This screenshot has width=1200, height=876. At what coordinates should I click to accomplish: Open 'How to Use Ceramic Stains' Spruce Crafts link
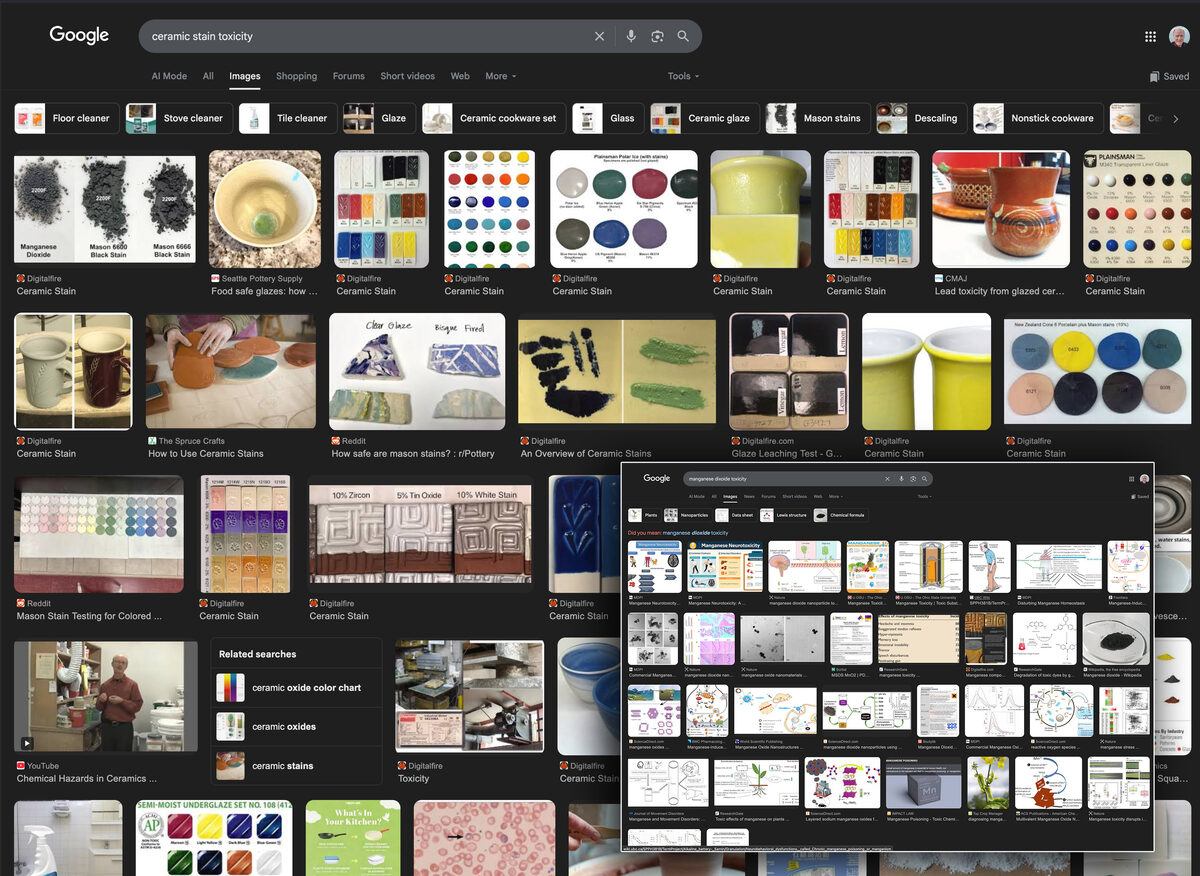[206, 453]
